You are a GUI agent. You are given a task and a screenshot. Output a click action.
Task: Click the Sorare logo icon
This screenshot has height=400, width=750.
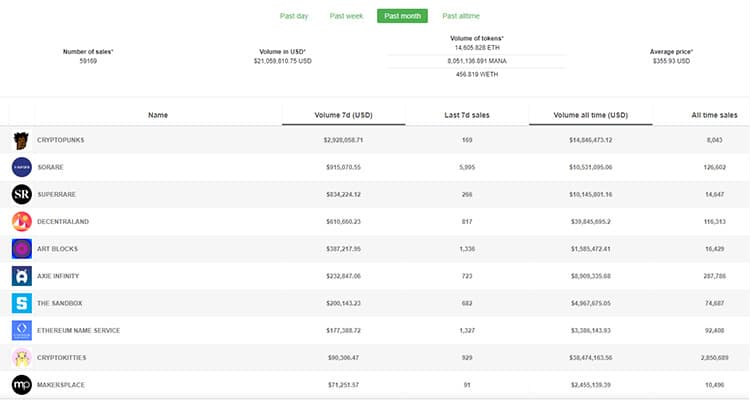(x=22, y=167)
